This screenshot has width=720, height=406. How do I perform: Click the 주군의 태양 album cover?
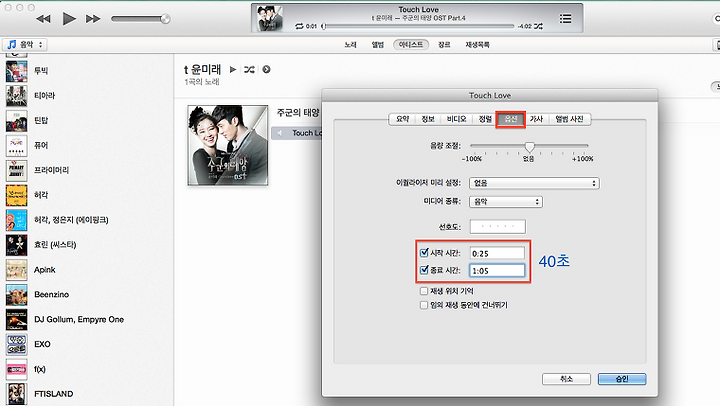[x=228, y=145]
